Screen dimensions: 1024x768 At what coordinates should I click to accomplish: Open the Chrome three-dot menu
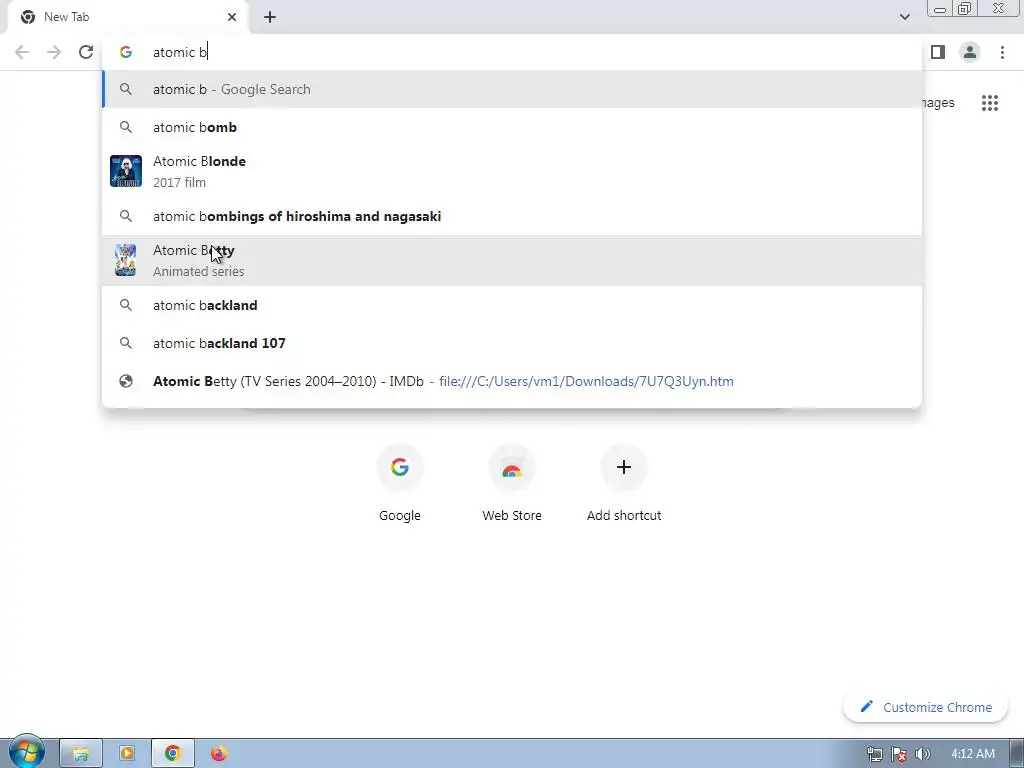click(1002, 52)
